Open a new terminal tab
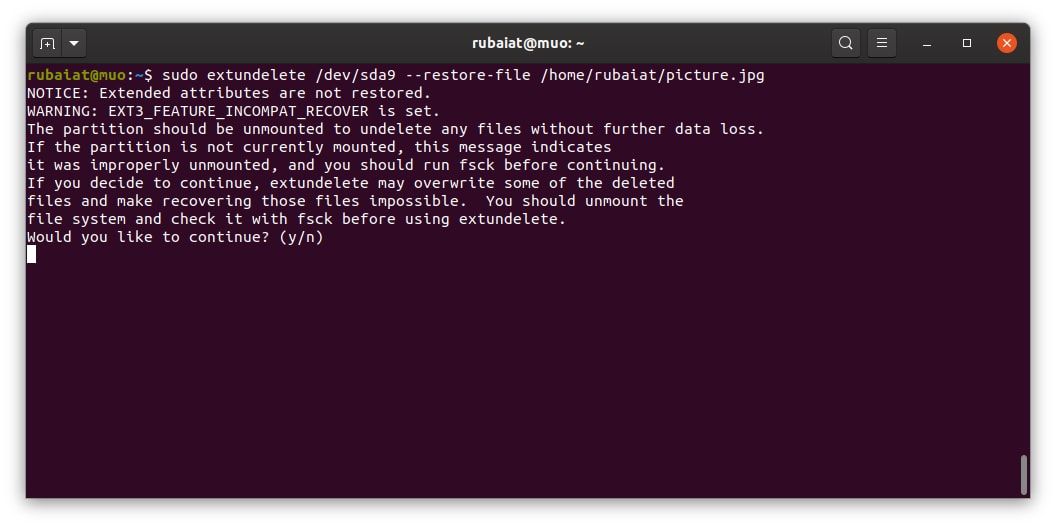The height and width of the screenshot is (527, 1056). (x=47, y=44)
